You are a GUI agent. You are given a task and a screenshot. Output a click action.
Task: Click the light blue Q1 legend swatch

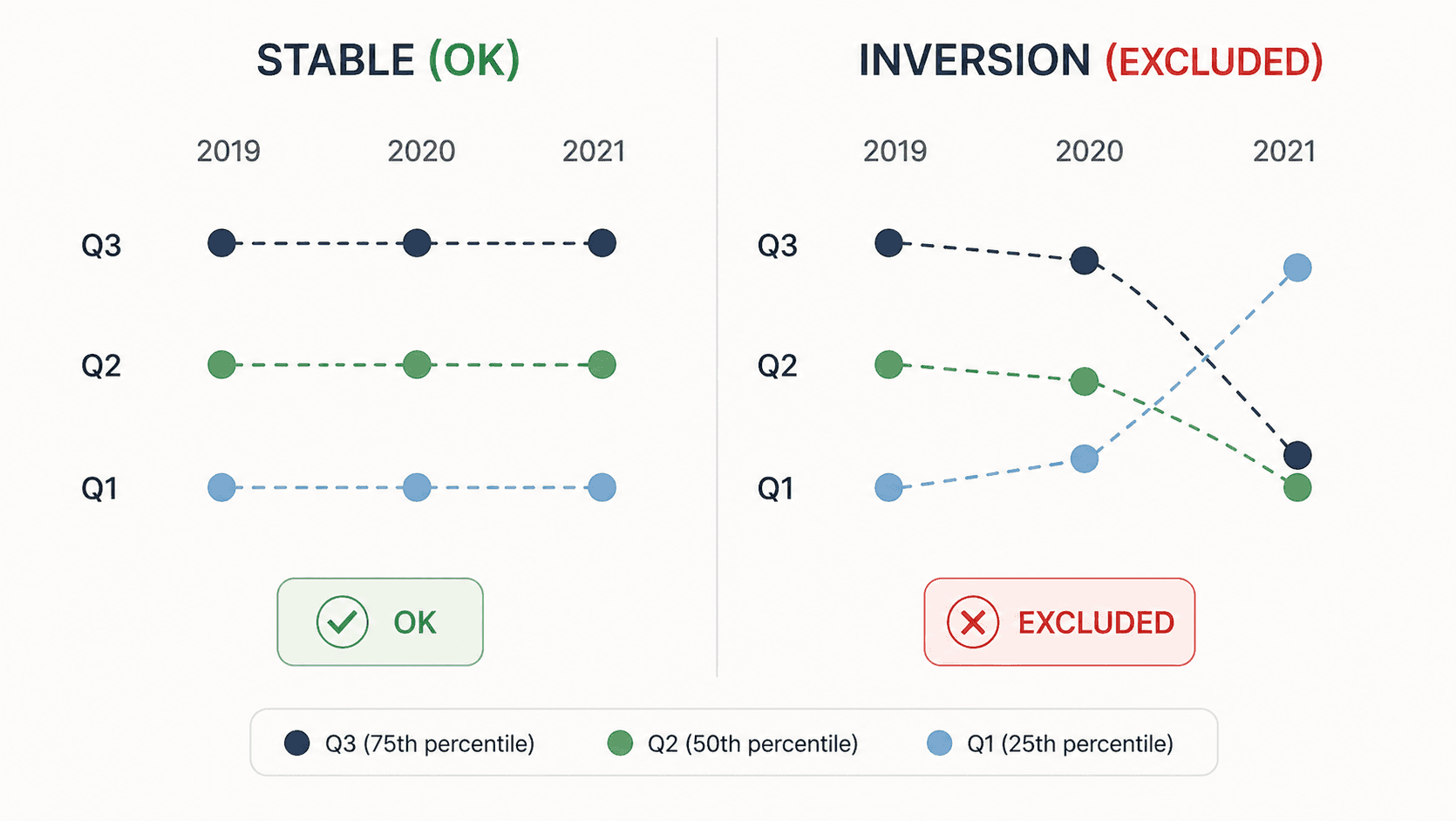point(939,743)
